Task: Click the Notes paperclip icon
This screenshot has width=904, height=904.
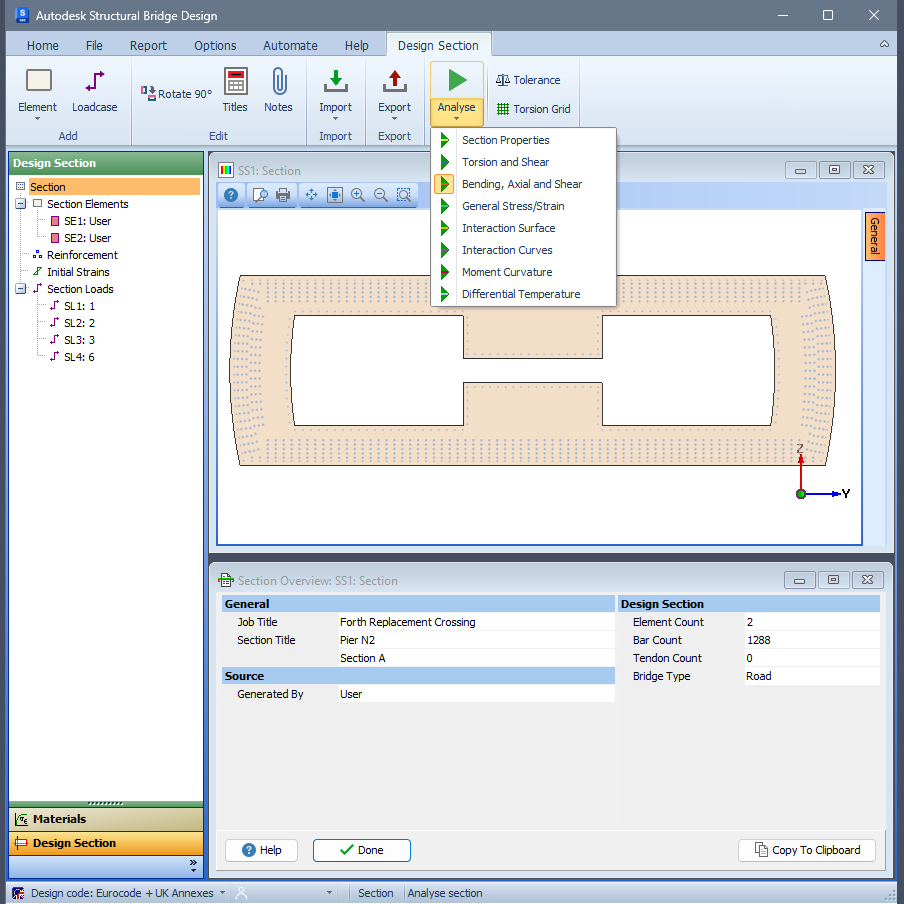Action: pyautogui.click(x=279, y=81)
